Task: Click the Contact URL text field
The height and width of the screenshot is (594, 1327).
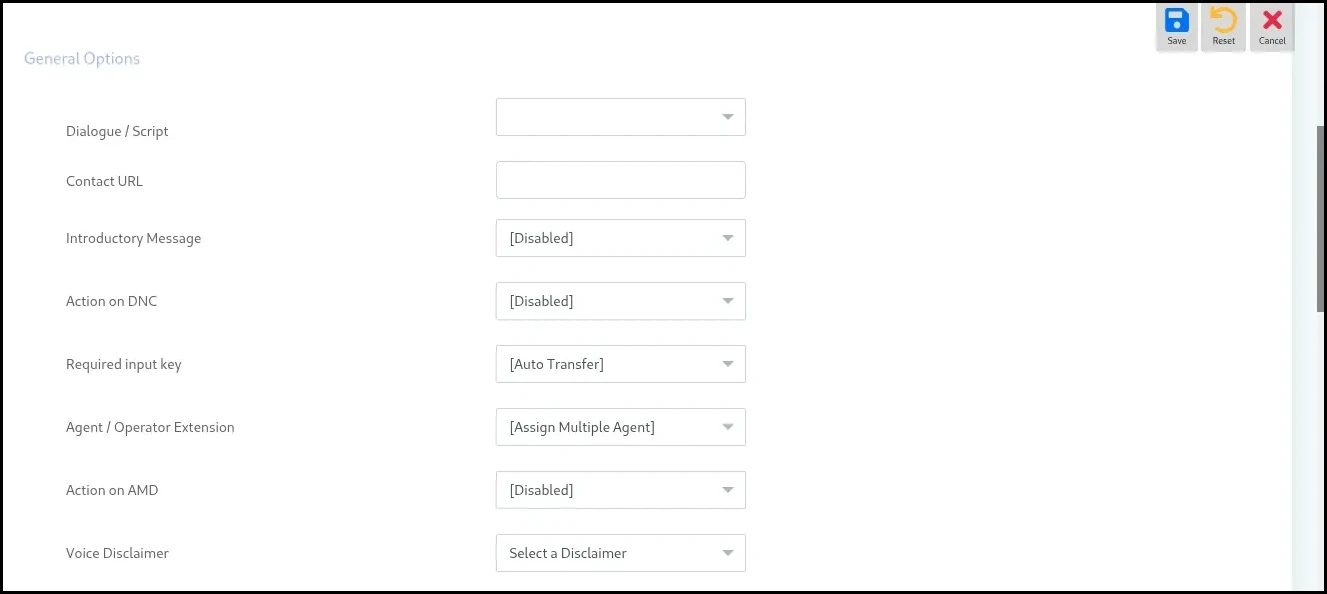Action: [620, 180]
